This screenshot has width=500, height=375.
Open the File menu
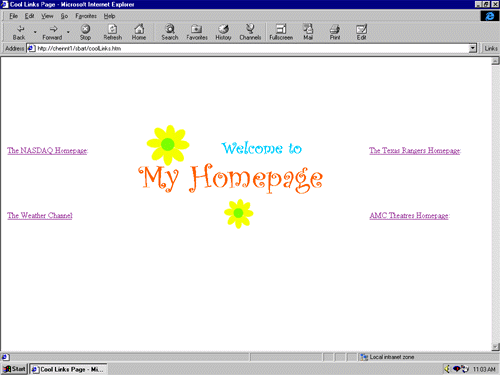tap(13, 16)
